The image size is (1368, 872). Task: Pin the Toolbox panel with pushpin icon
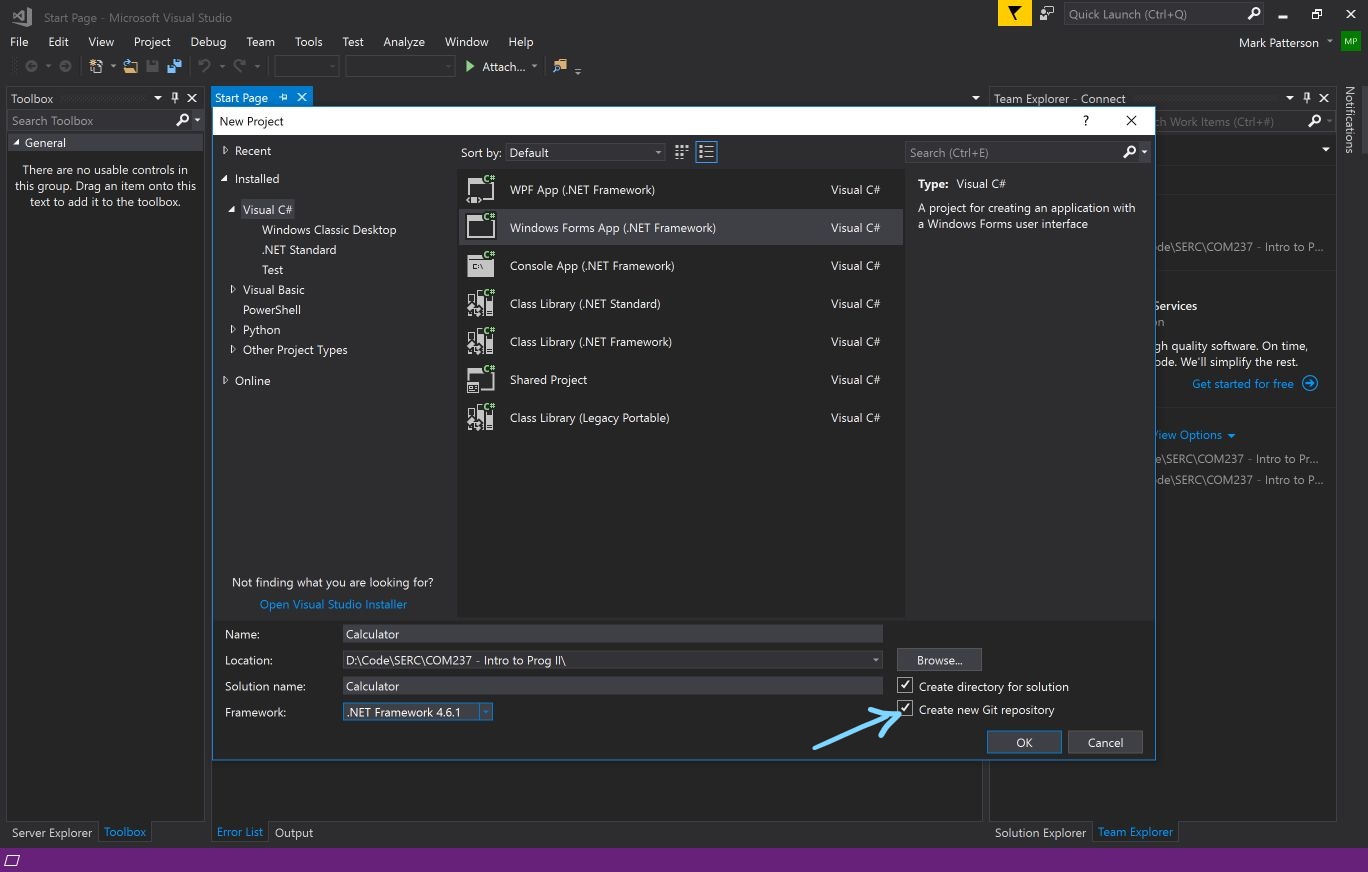point(175,98)
